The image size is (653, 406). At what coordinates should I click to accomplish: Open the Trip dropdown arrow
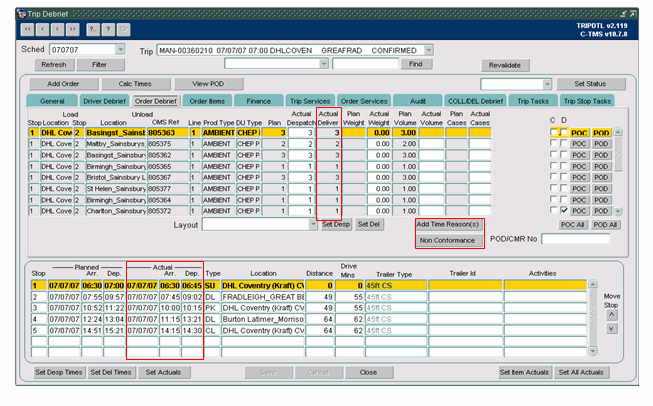click(429, 50)
